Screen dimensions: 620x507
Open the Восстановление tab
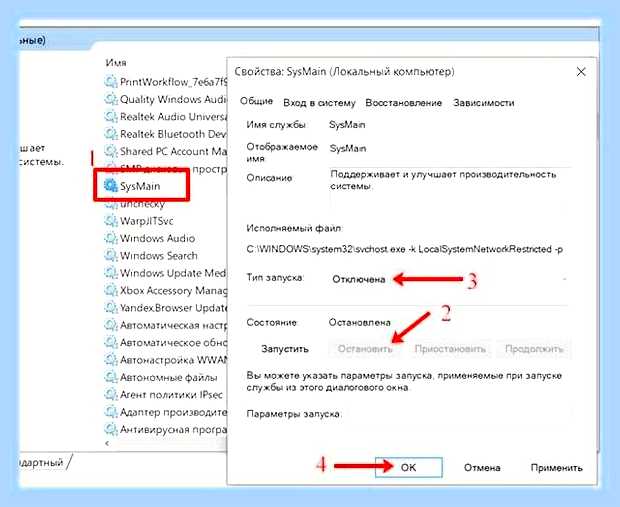[x=403, y=103]
